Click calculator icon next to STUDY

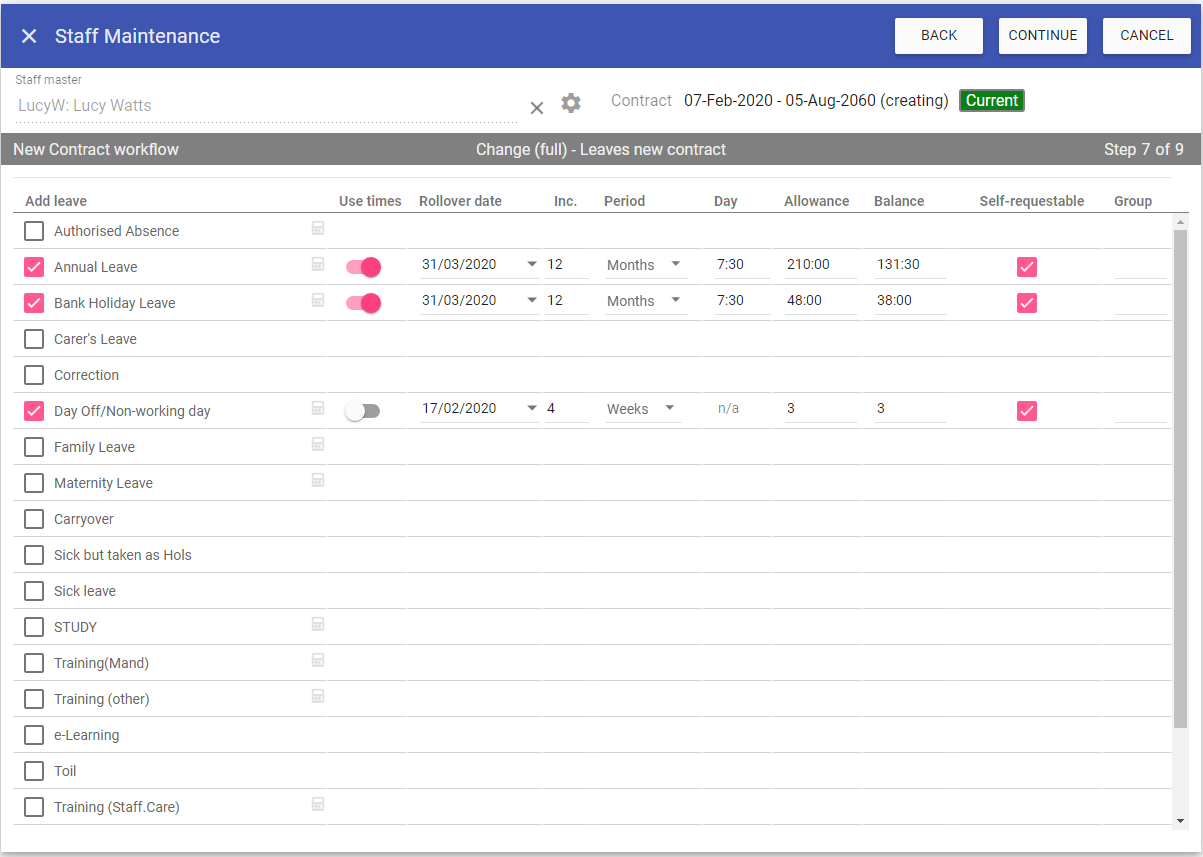point(318,624)
